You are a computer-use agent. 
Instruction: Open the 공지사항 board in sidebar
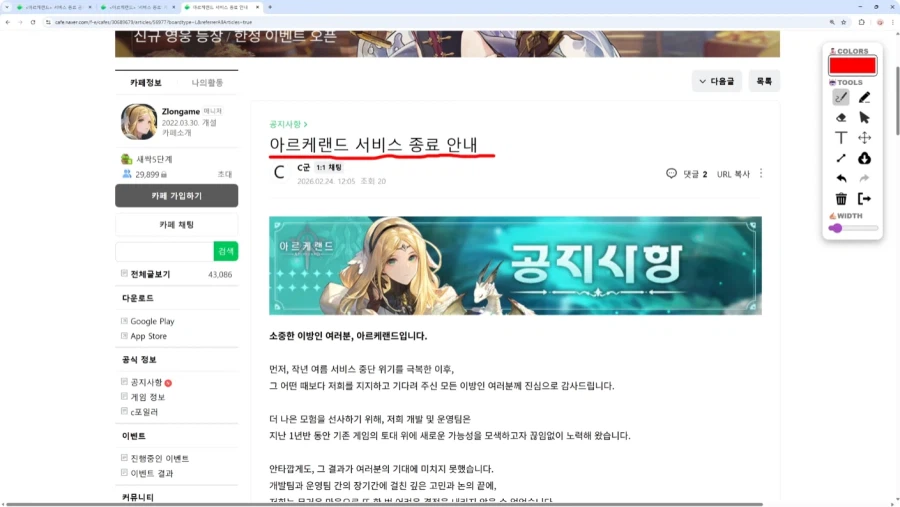click(146, 382)
